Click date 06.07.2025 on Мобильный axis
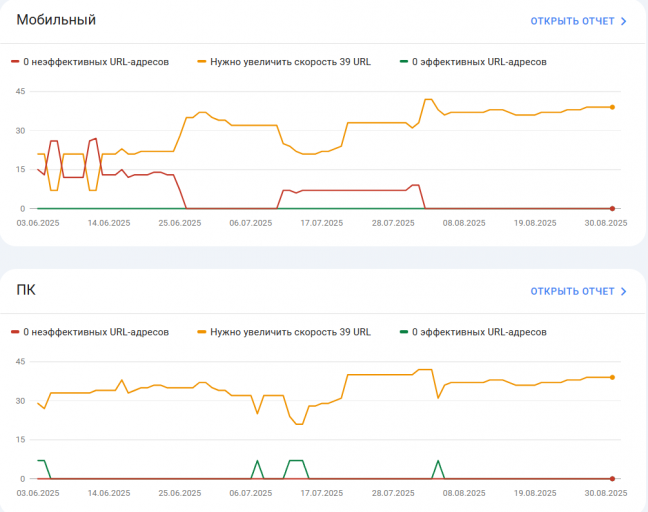This screenshot has height=512, width=648. click(x=251, y=223)
